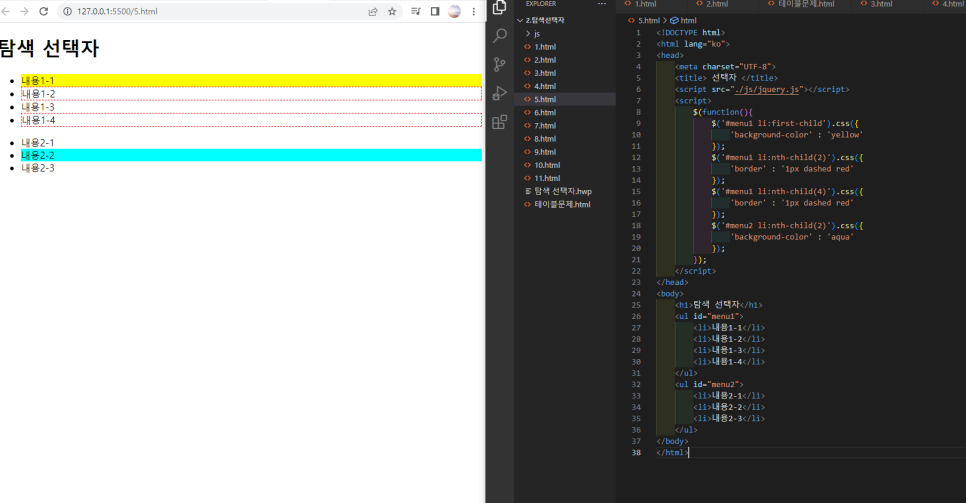966x503 pixels.
Task: Switch to 2.html editor tab
Action: pos(716,4)
